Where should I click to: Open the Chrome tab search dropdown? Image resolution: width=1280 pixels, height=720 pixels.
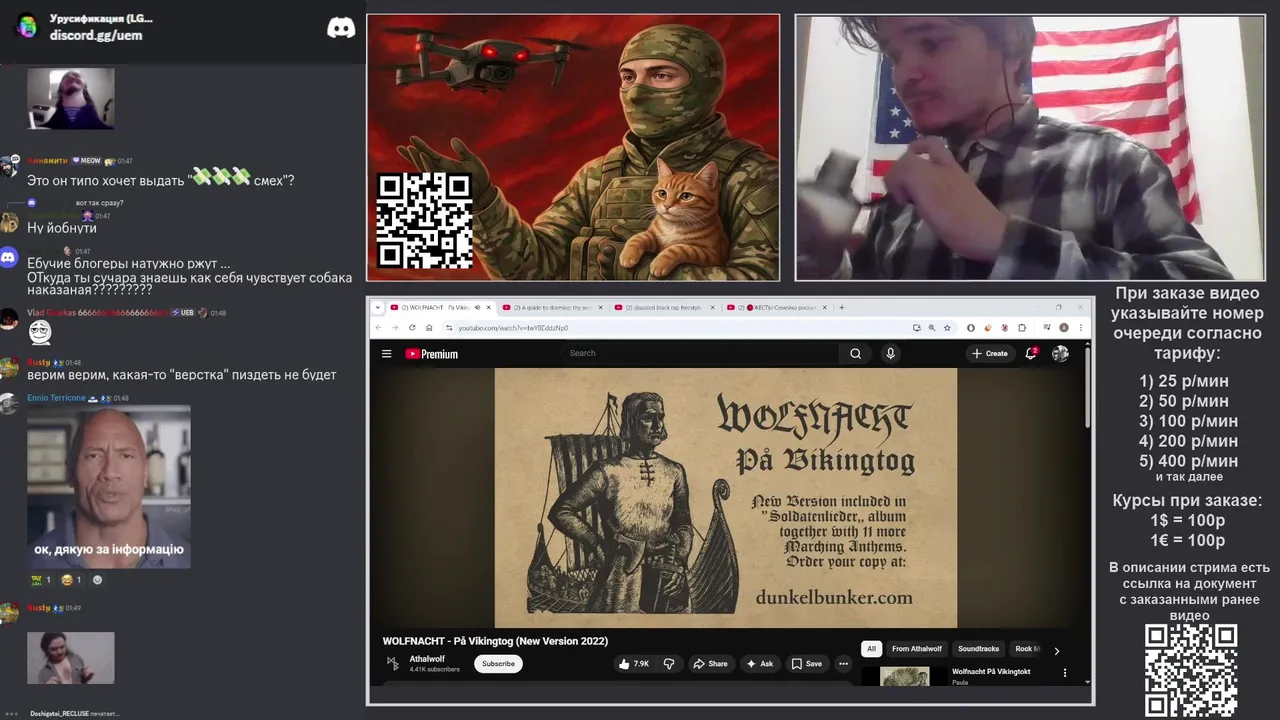(378, 307)
